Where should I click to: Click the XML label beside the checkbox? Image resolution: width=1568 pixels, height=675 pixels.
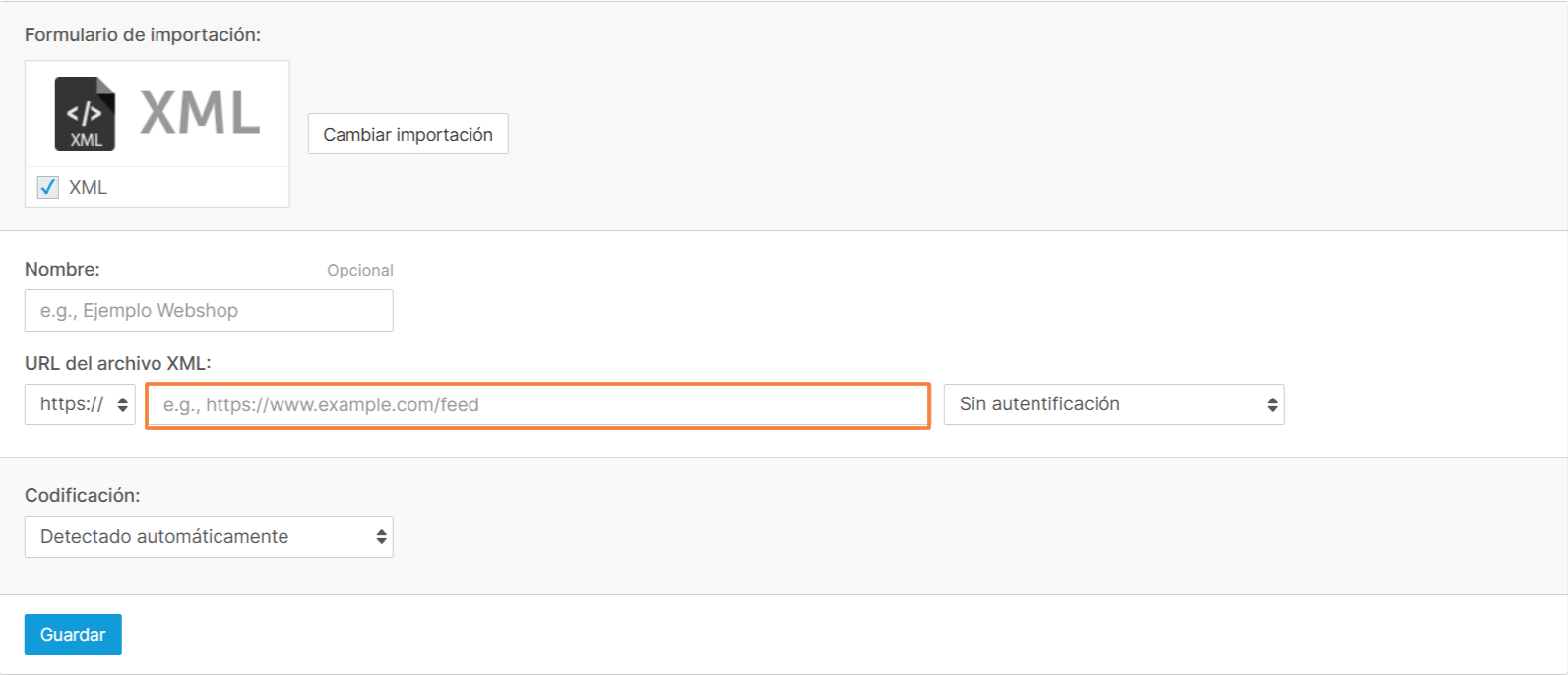pyautogui.click(x=88, y=188)
